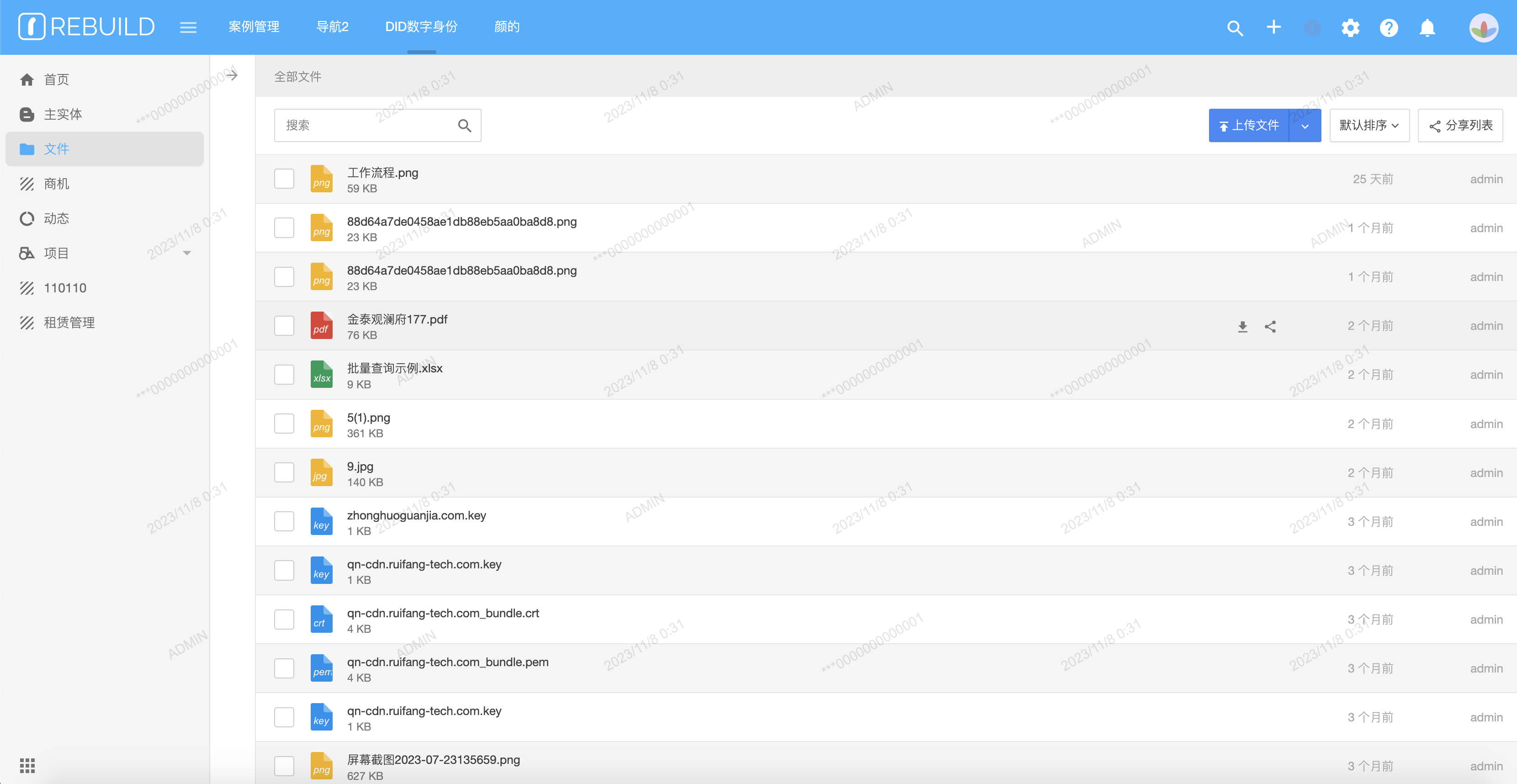Open file 屏幕截图2023-07-23135659.png
Image resolution: width=1517 pixels, height=784 pixels.
434,760
